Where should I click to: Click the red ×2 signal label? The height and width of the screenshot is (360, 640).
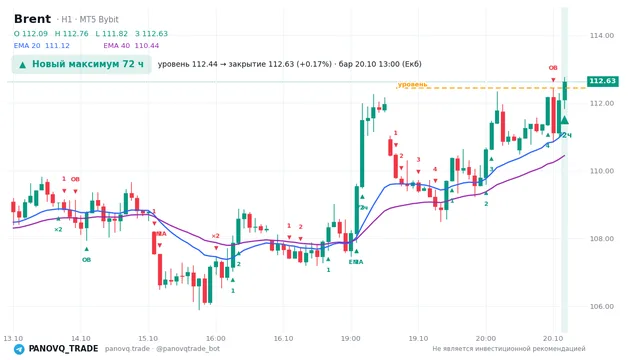(216, 236)
